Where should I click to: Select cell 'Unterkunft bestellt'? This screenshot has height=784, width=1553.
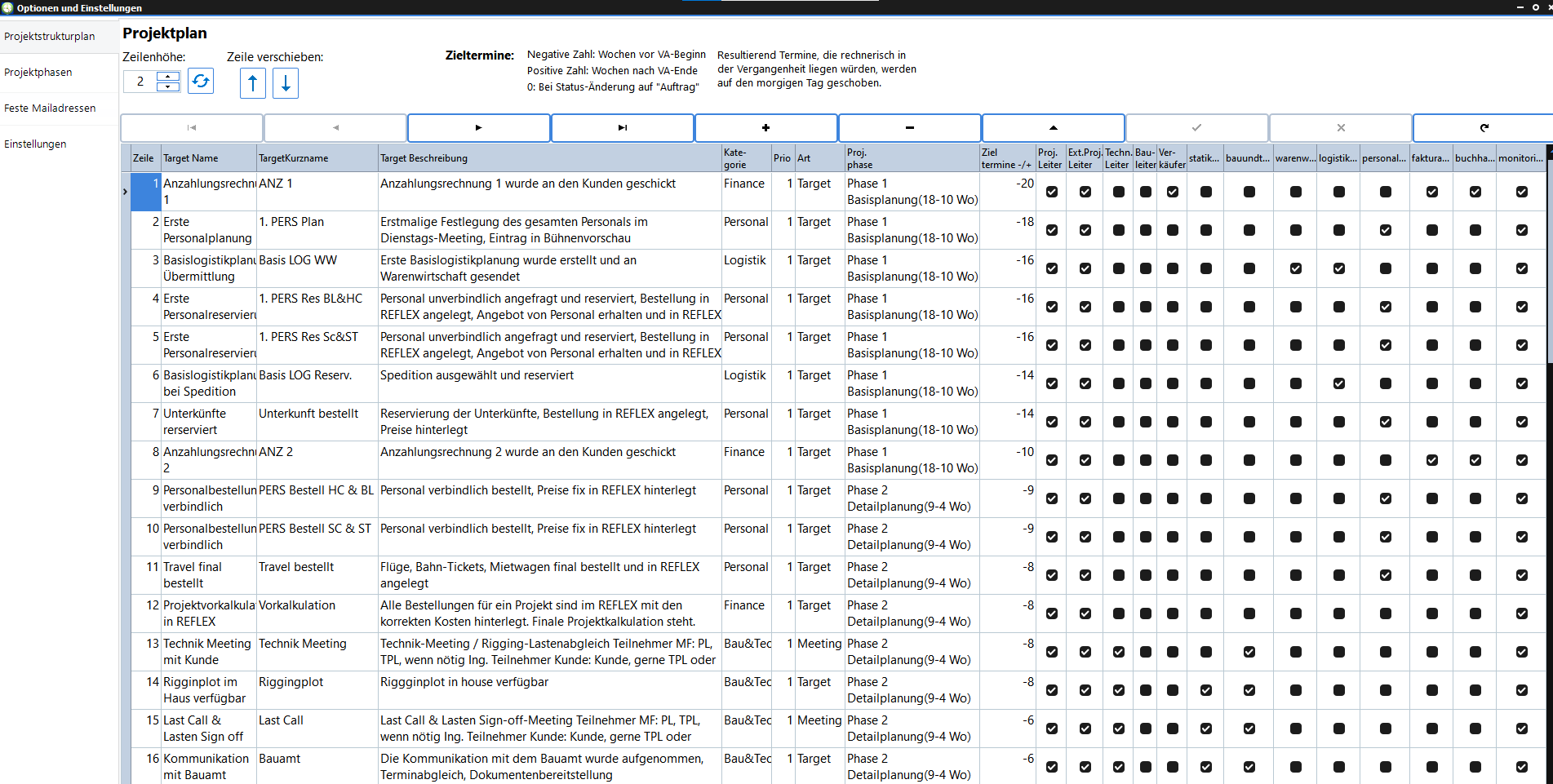(317, 422)
